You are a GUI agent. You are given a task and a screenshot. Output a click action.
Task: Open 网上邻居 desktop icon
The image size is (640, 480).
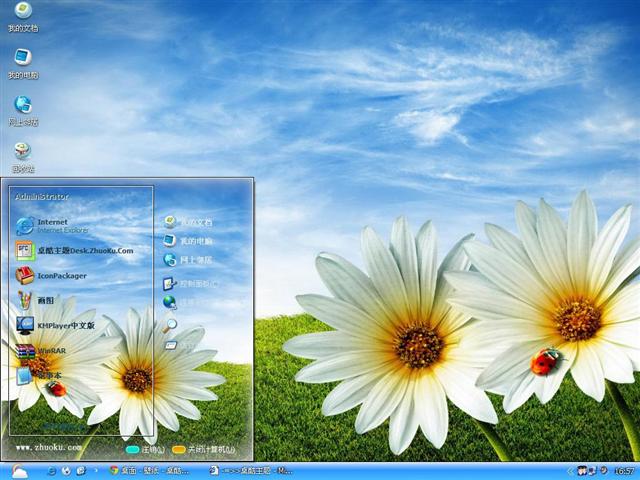[23, 111]
